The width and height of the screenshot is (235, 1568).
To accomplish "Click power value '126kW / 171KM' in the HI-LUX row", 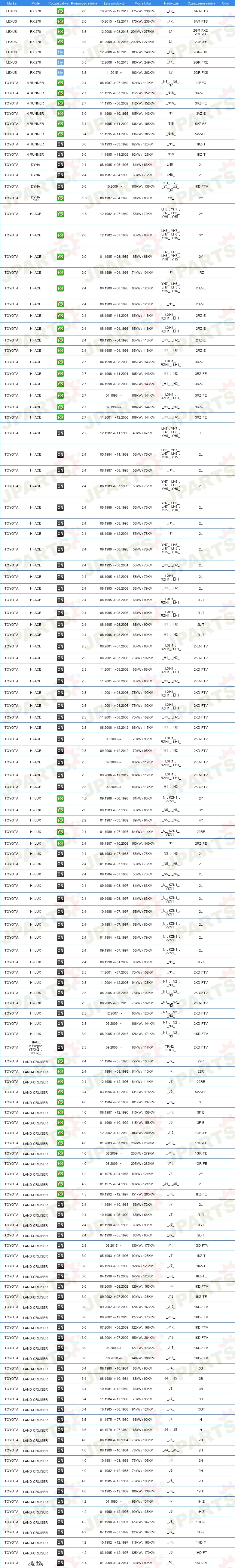I will tap(143, 1034).
